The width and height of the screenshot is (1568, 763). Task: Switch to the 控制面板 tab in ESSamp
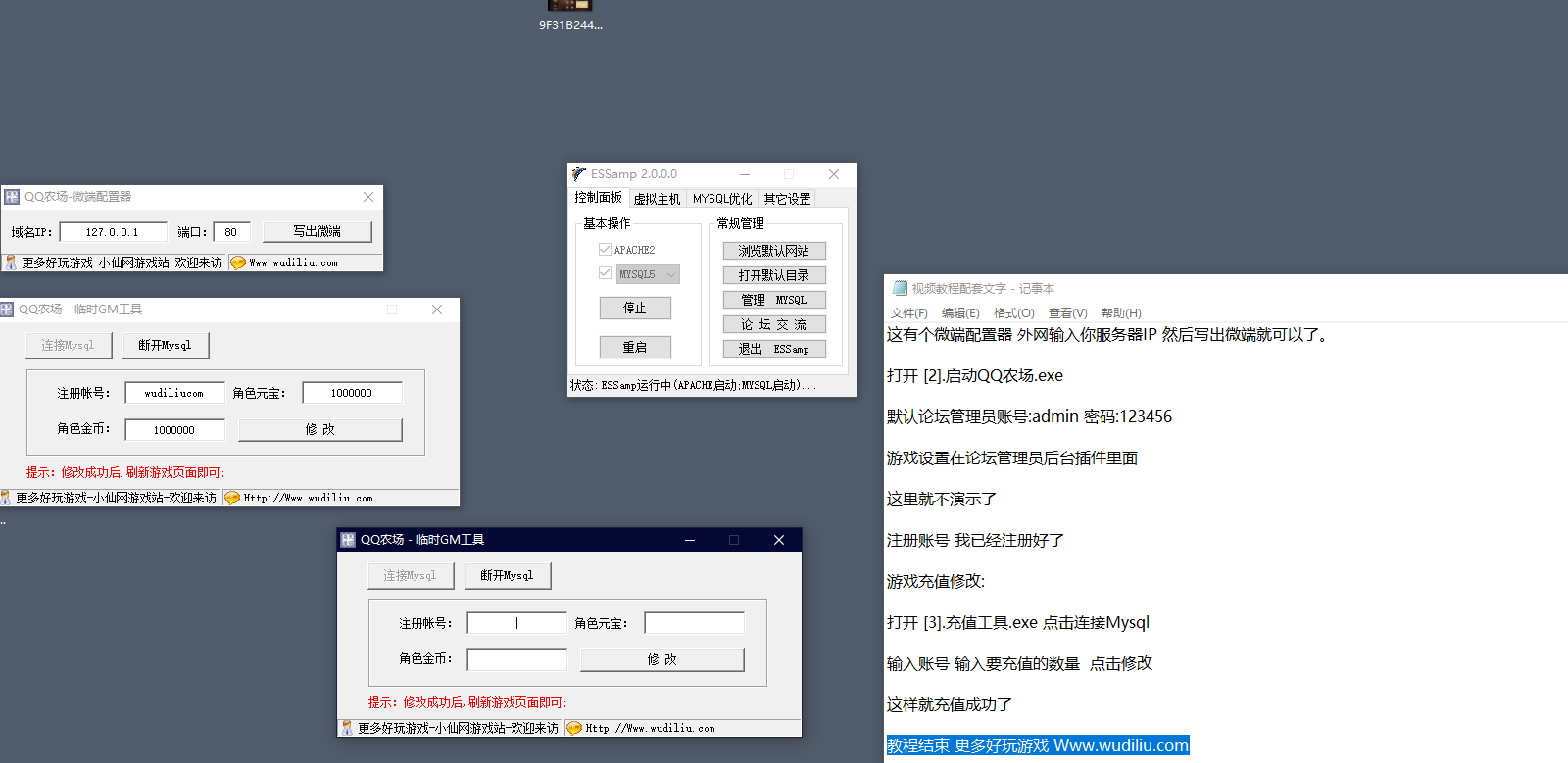(x=598, y=198)
